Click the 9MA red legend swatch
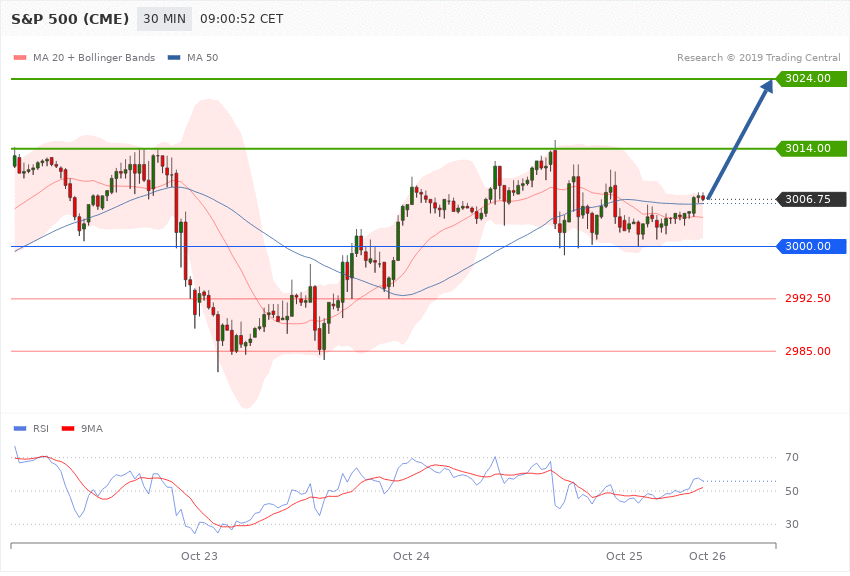The height and width of the screenshot is (576, 850). point(68,429)
